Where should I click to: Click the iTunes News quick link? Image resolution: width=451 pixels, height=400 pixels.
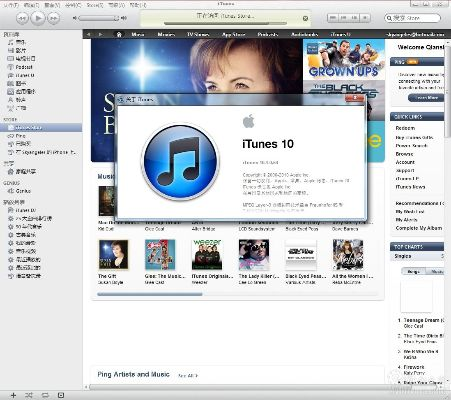410,187
